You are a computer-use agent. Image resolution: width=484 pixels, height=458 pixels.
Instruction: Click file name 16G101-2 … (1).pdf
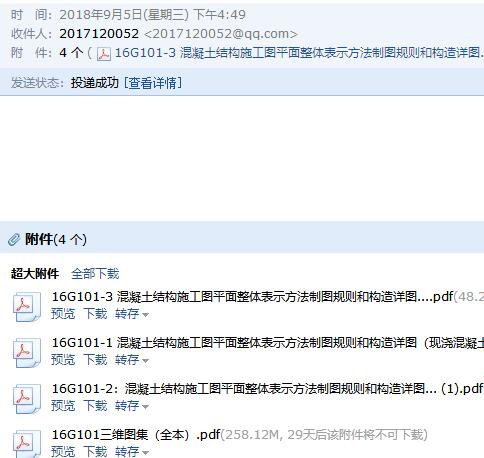click(267, 388)
